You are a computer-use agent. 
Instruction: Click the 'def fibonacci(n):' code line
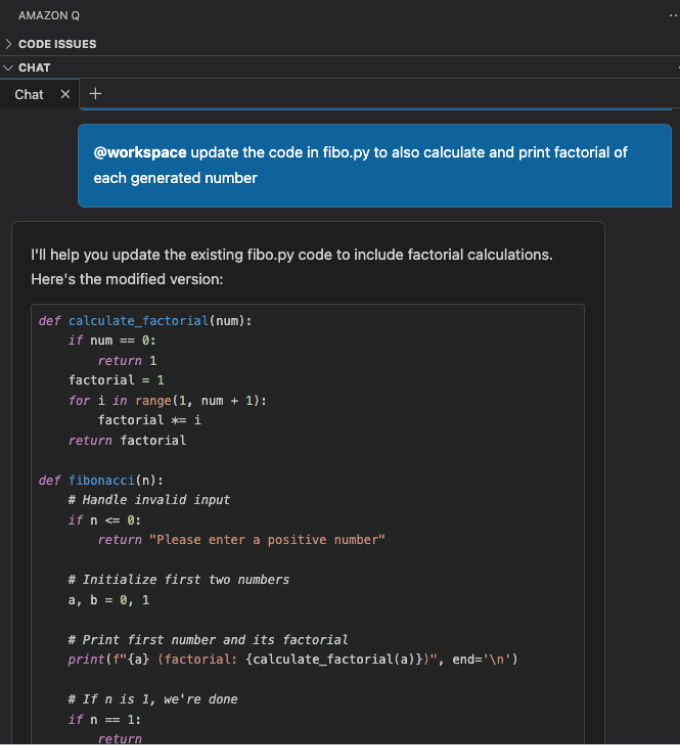pyautogui.click(x=101, y=480)
